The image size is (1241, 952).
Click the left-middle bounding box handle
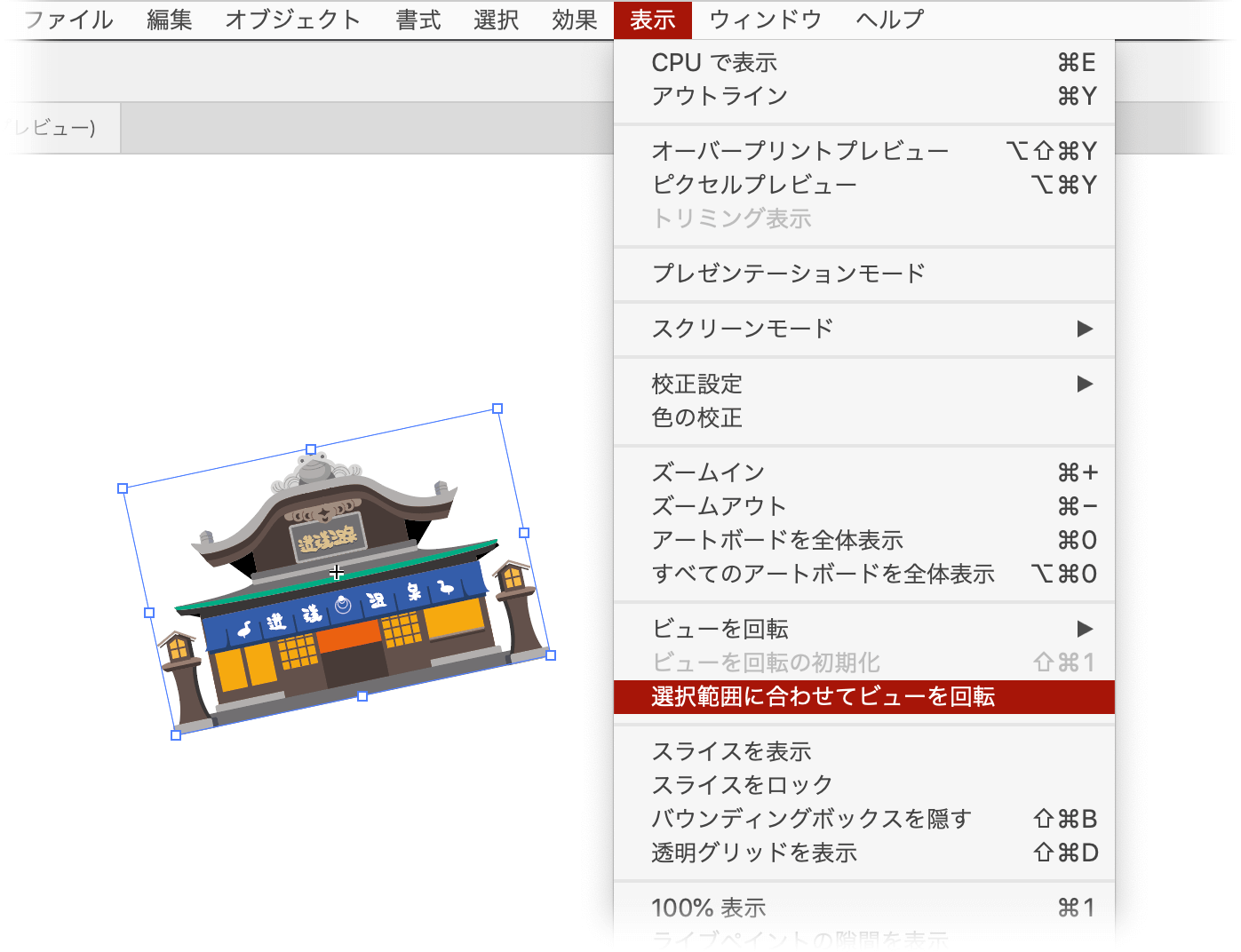(x=149, y=613)
